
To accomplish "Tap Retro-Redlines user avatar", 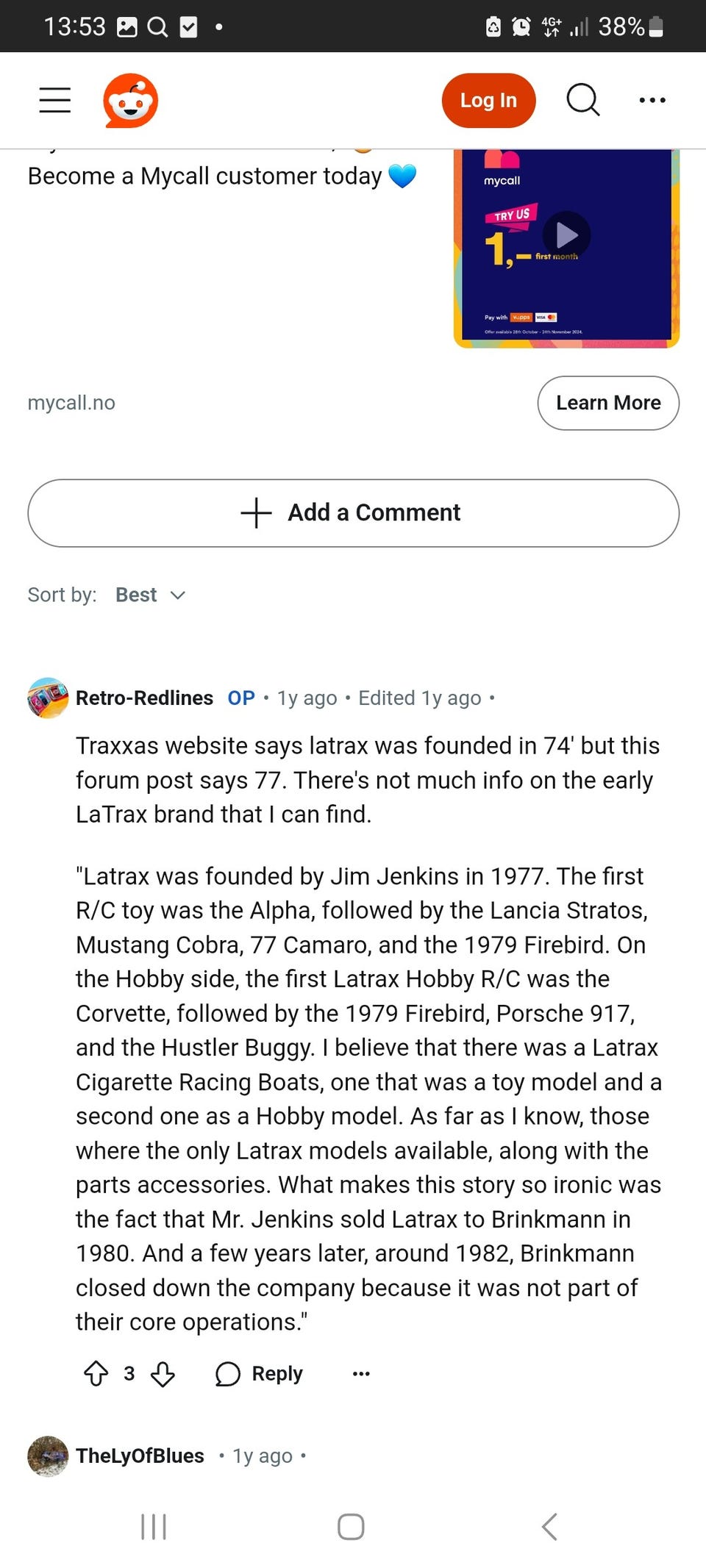I will [48, 698].
